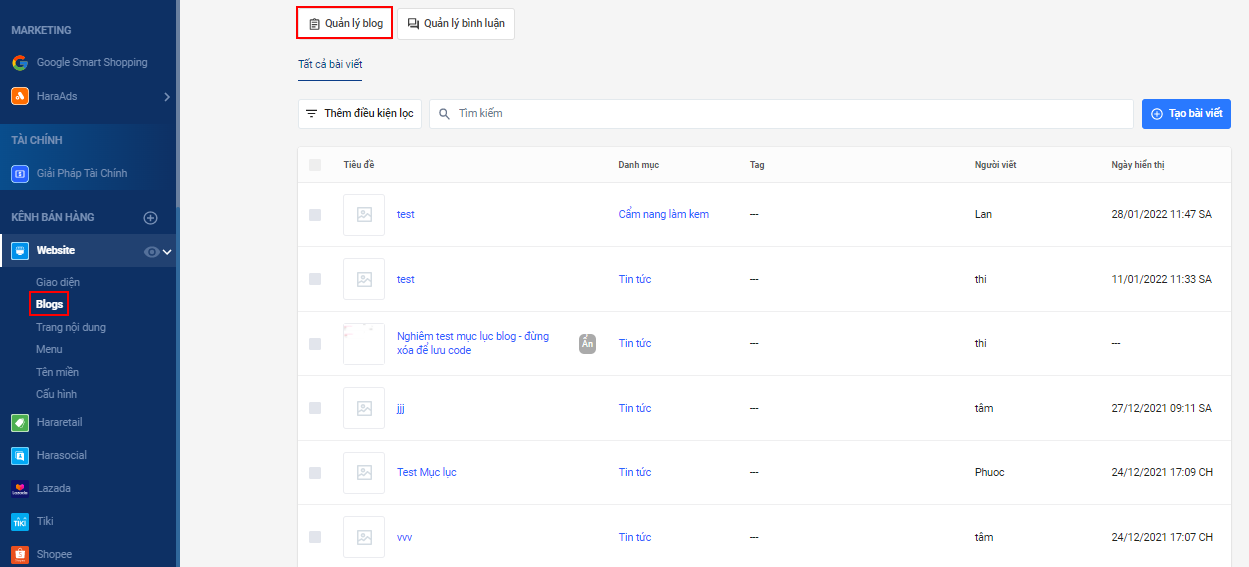The image size is (1249, 567).
Task: Open the Thêm điều kiện lọc filter dropdown
Action: (x=360, y=114)
